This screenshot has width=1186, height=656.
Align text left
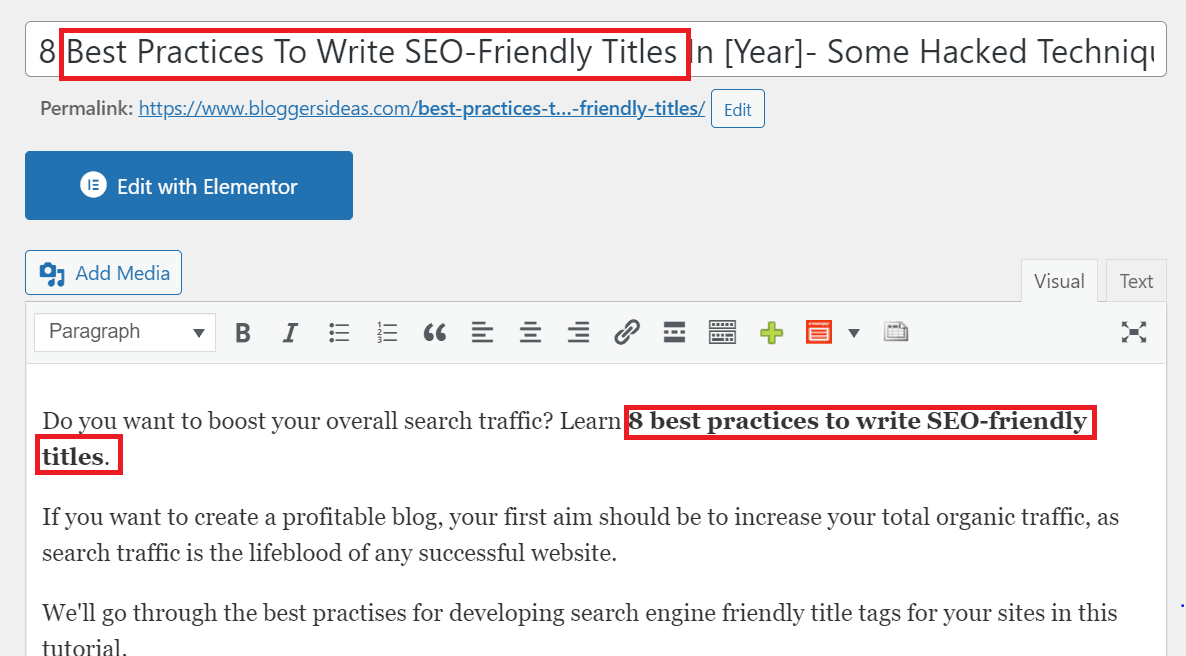(483, 333)
